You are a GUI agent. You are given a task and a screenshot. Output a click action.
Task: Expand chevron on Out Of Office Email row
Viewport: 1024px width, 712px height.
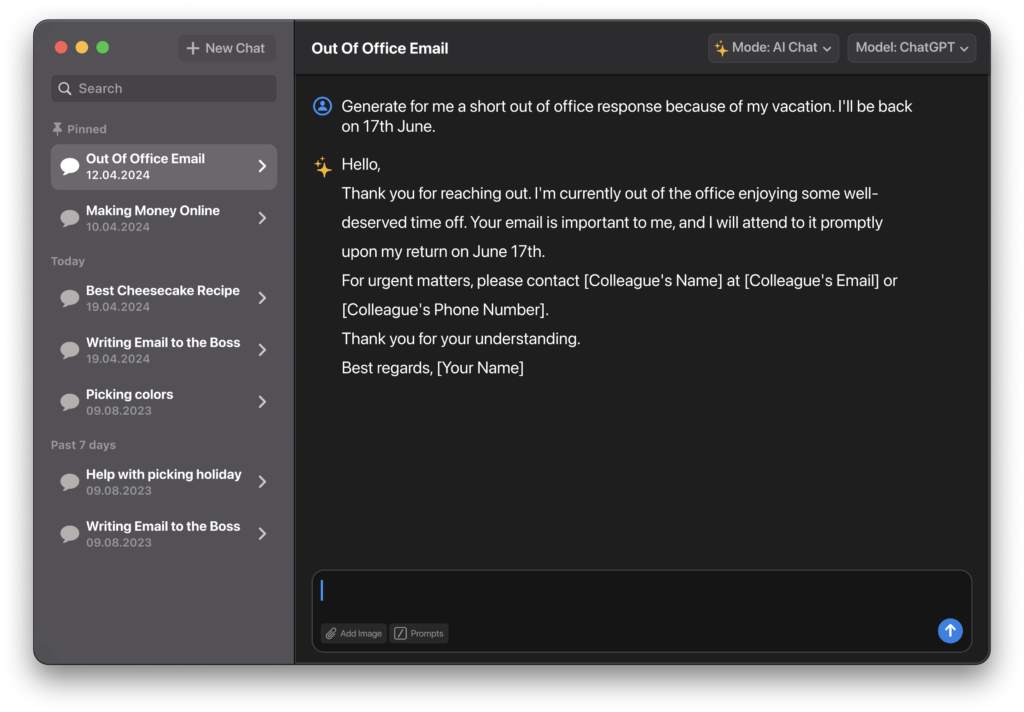(x=262, y=166)
